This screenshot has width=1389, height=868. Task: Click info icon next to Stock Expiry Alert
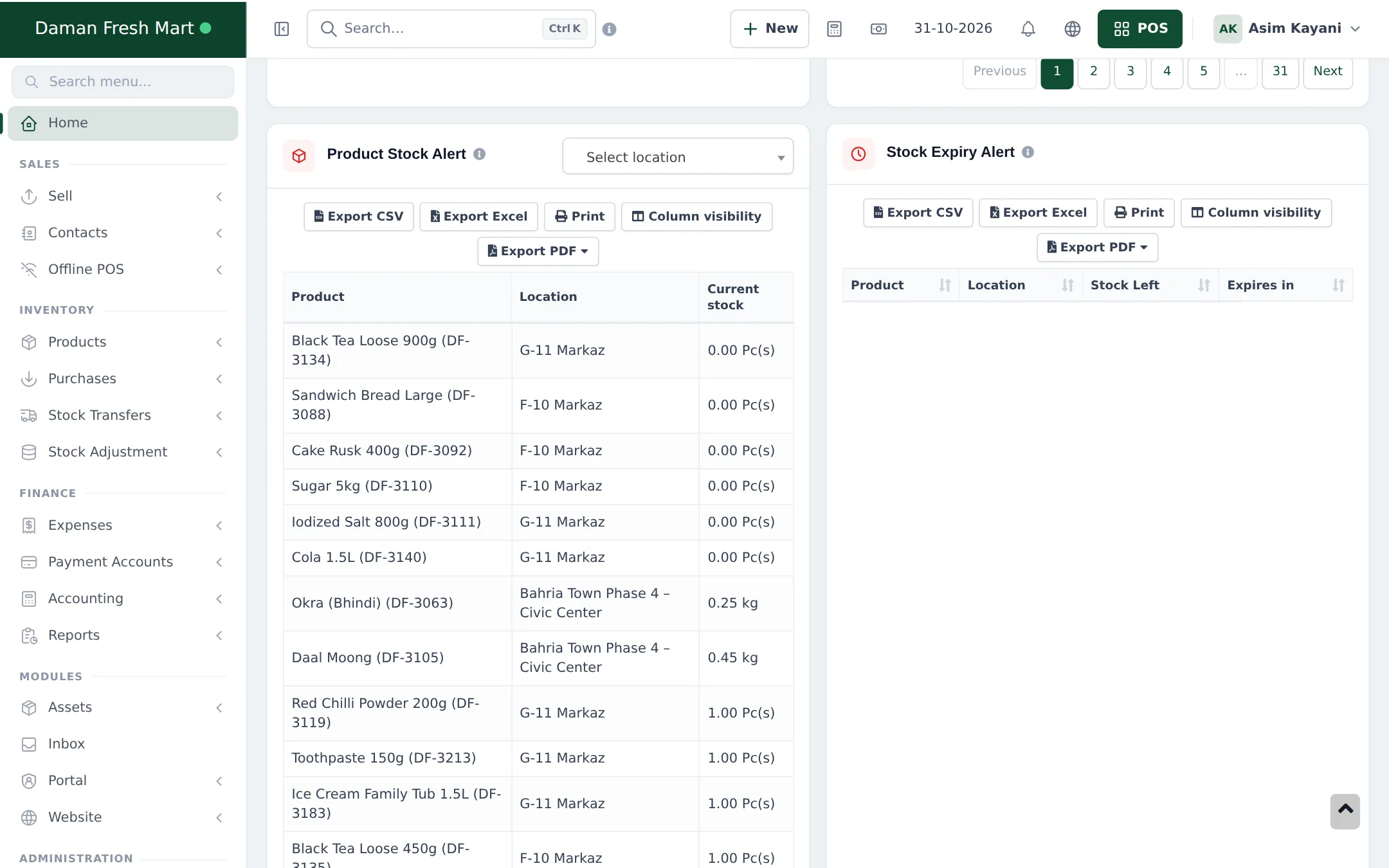(x=1028, y=152)
